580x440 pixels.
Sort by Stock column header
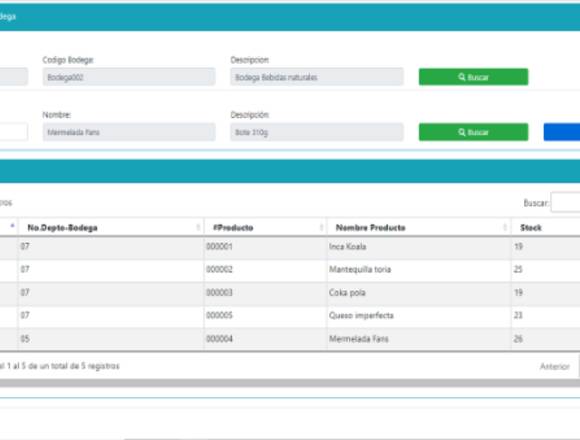pos(546,227)
